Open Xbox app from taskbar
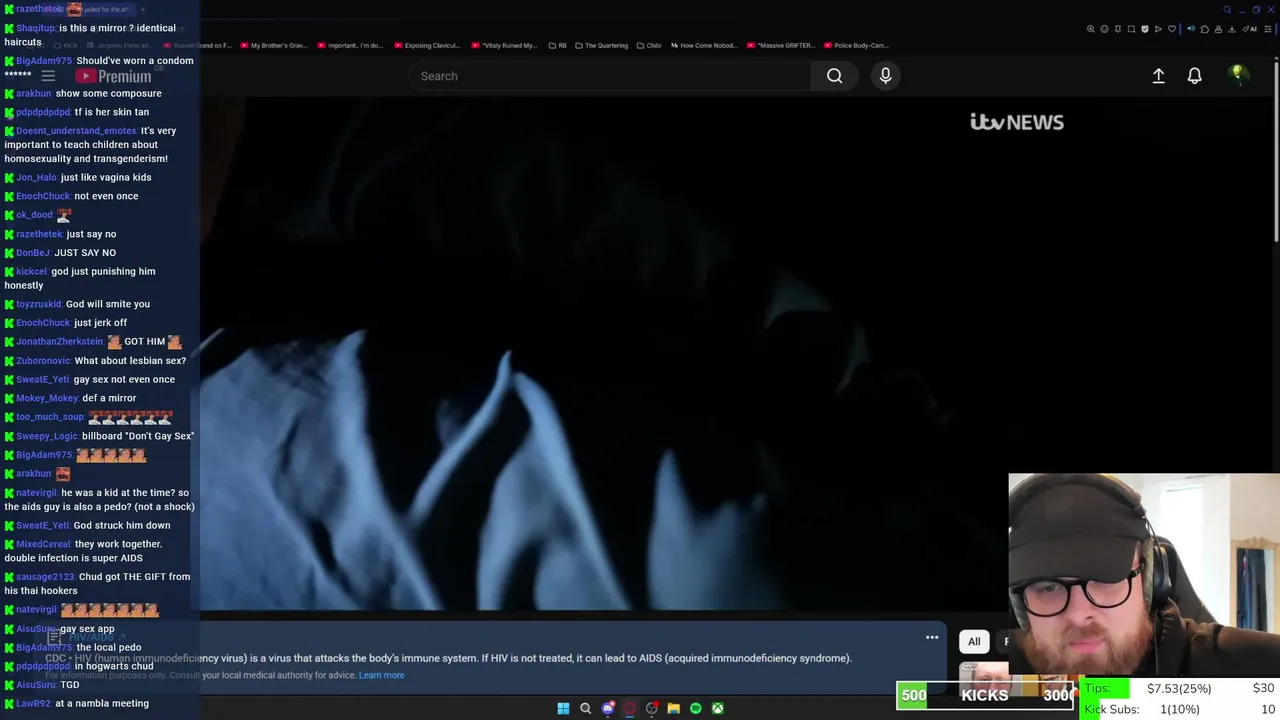Viewport: 1280px width, 720px height. [717, 708]
